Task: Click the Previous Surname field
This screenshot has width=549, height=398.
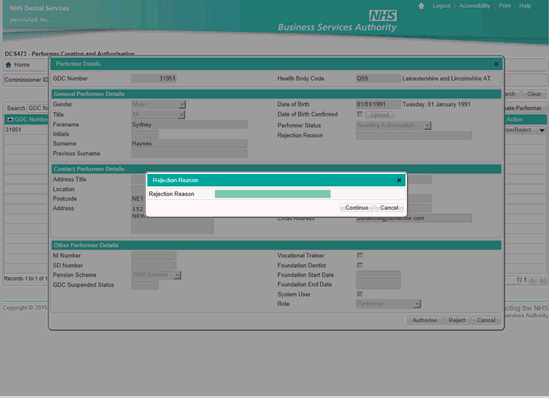Action: (x=189, y=153)
